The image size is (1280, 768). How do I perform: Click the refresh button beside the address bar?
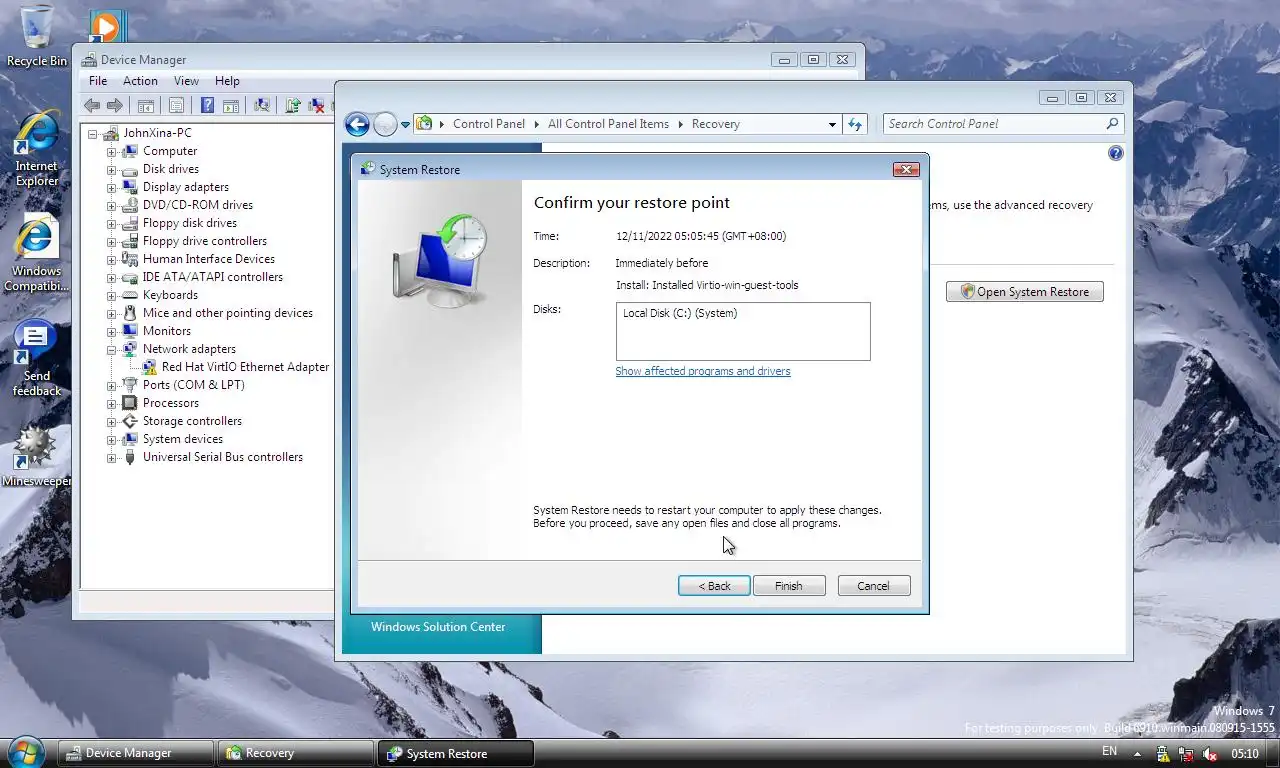[855, 124]
